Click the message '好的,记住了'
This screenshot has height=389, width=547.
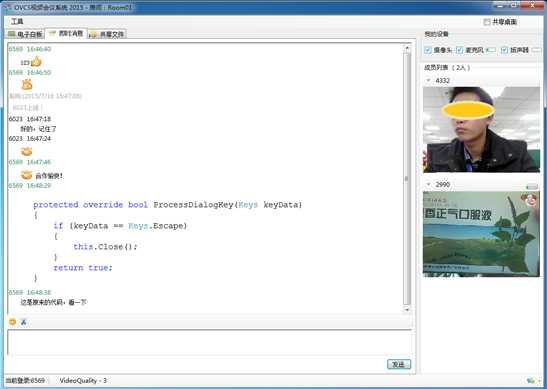38,129
